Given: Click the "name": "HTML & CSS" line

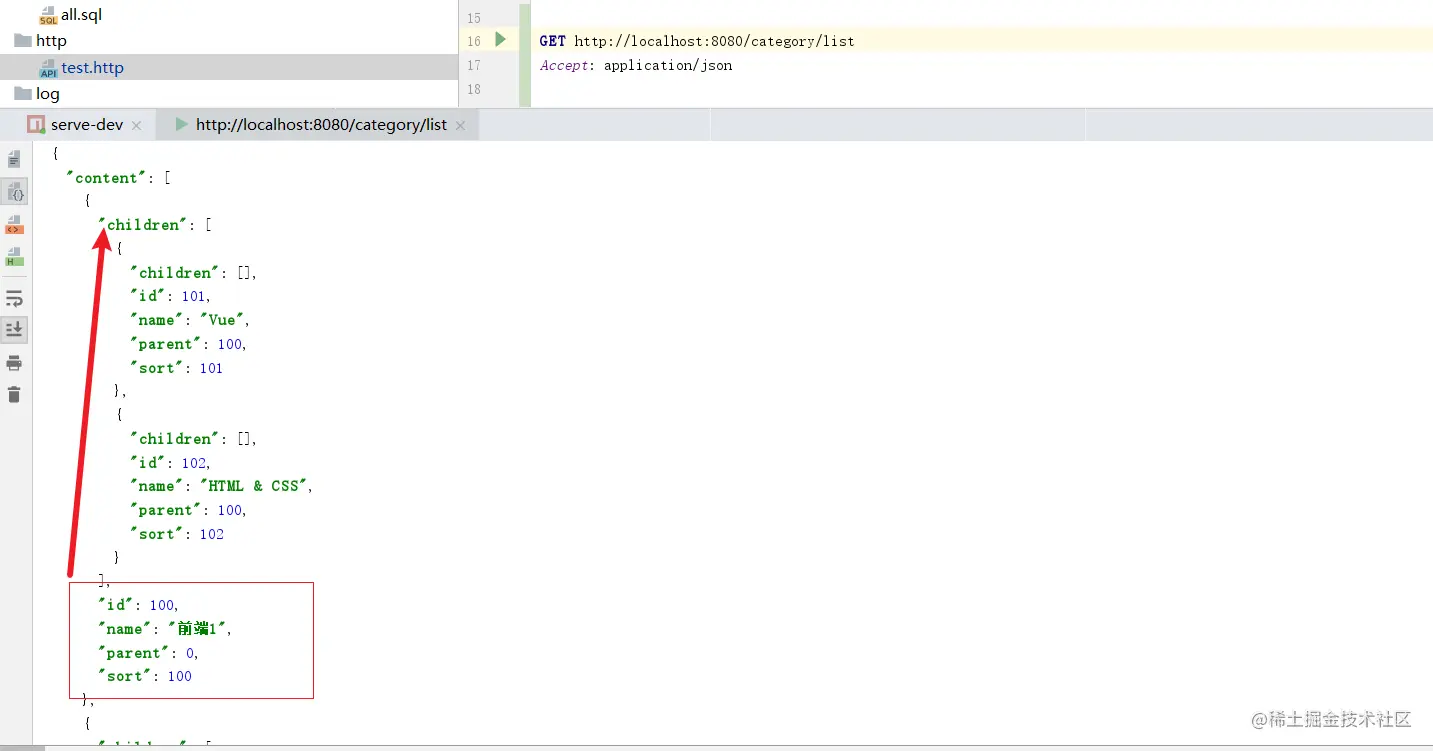Looking at the screenshot, I should 222,486.
